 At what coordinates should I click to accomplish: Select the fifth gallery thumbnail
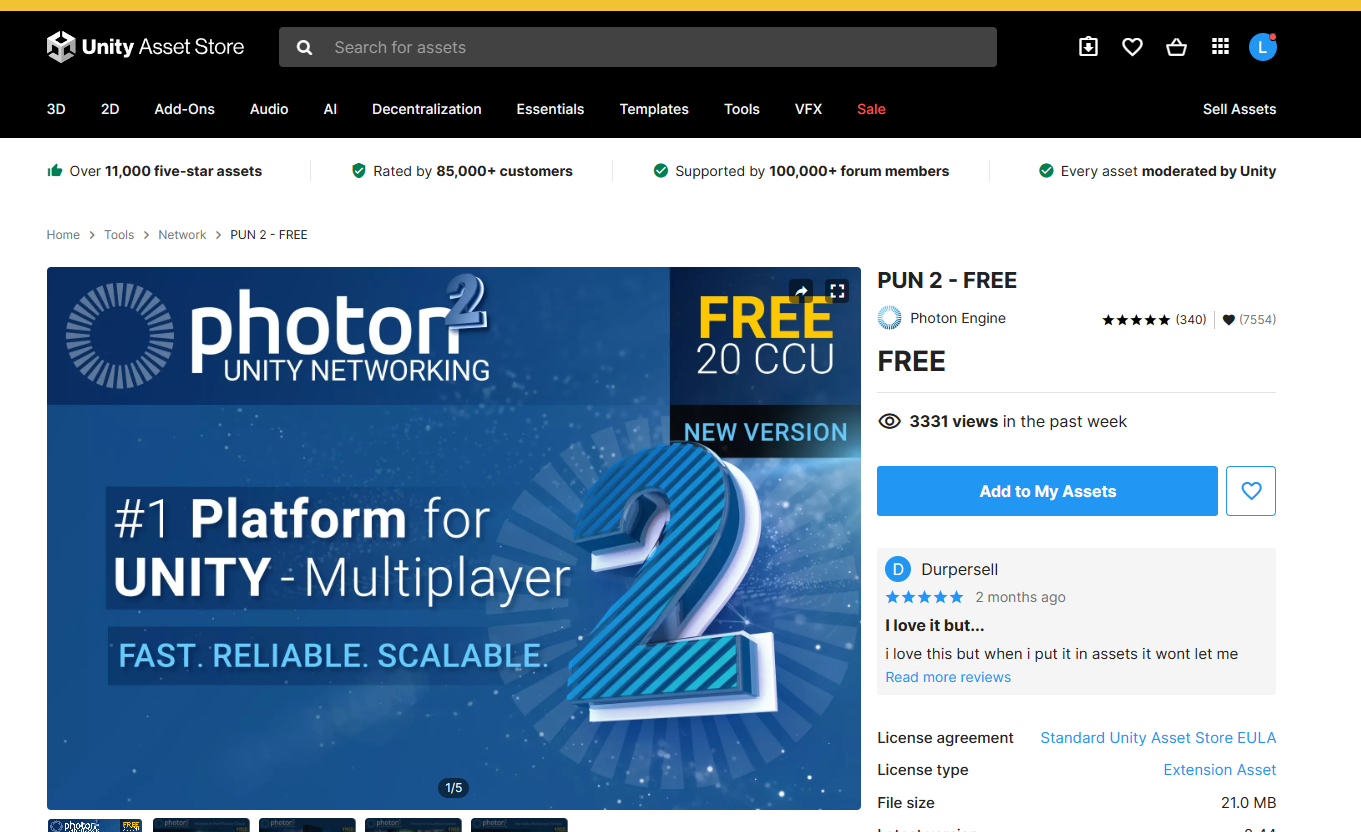click(519, 825)
